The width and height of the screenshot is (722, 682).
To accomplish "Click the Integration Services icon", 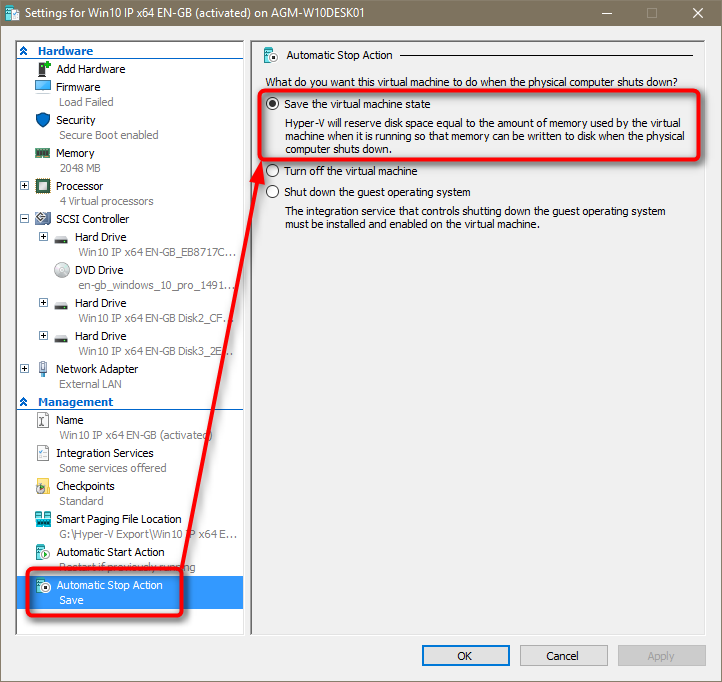I will point(43,453).
